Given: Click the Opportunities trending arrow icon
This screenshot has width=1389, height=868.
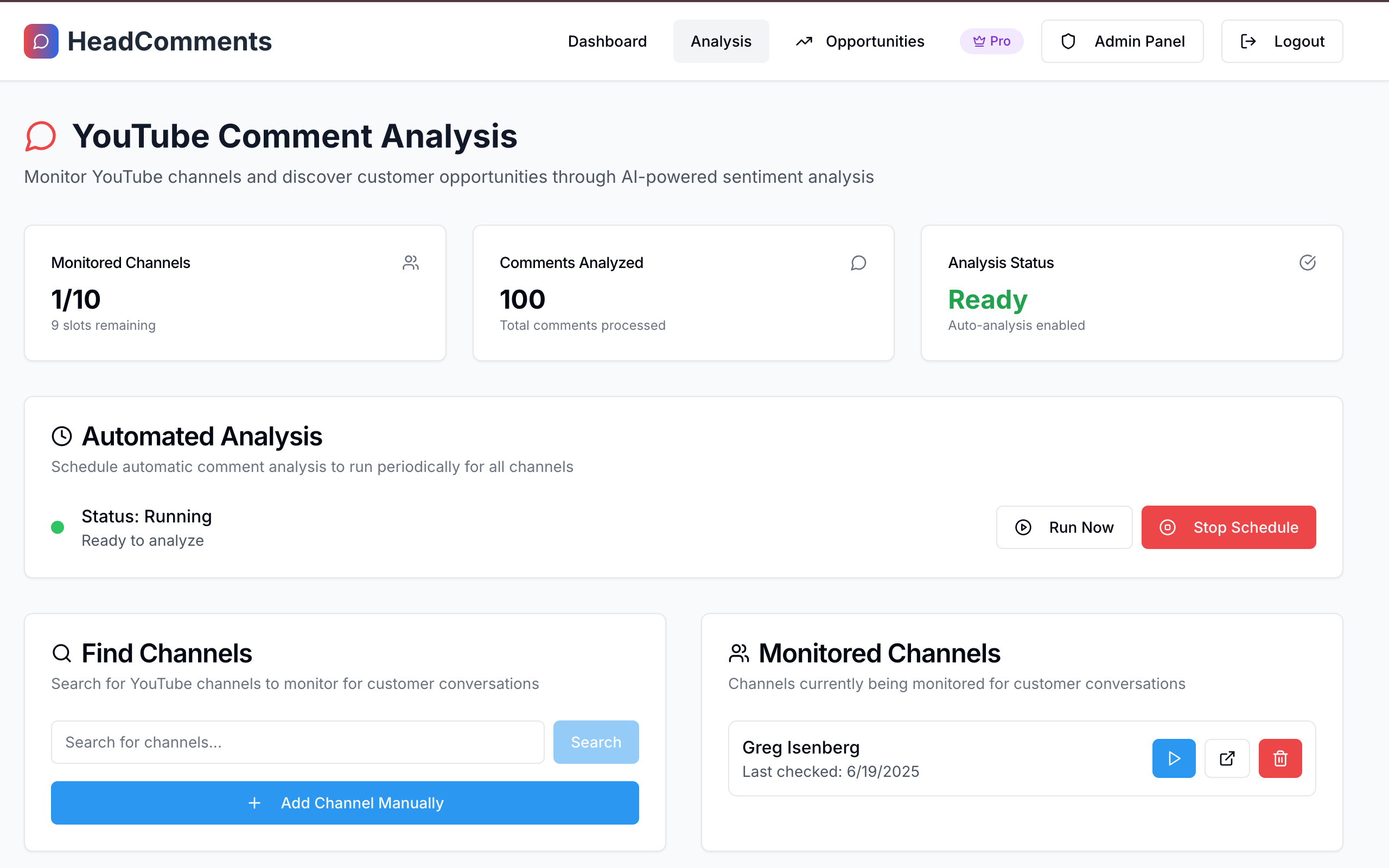Looking at the screenshot, I should [804, 41].
